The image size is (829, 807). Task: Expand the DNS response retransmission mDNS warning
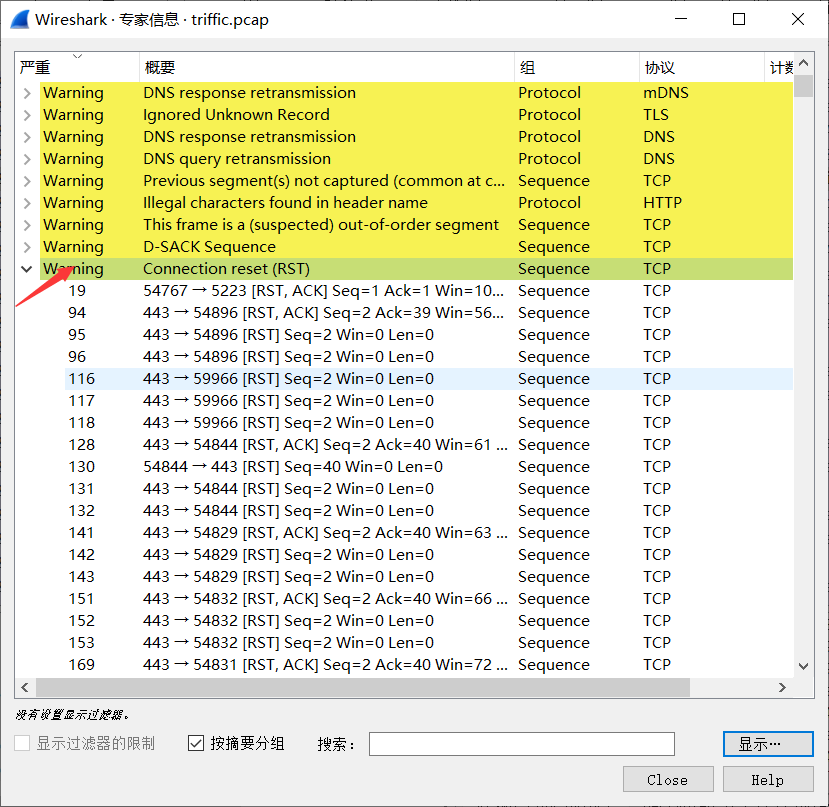(27, 93)
